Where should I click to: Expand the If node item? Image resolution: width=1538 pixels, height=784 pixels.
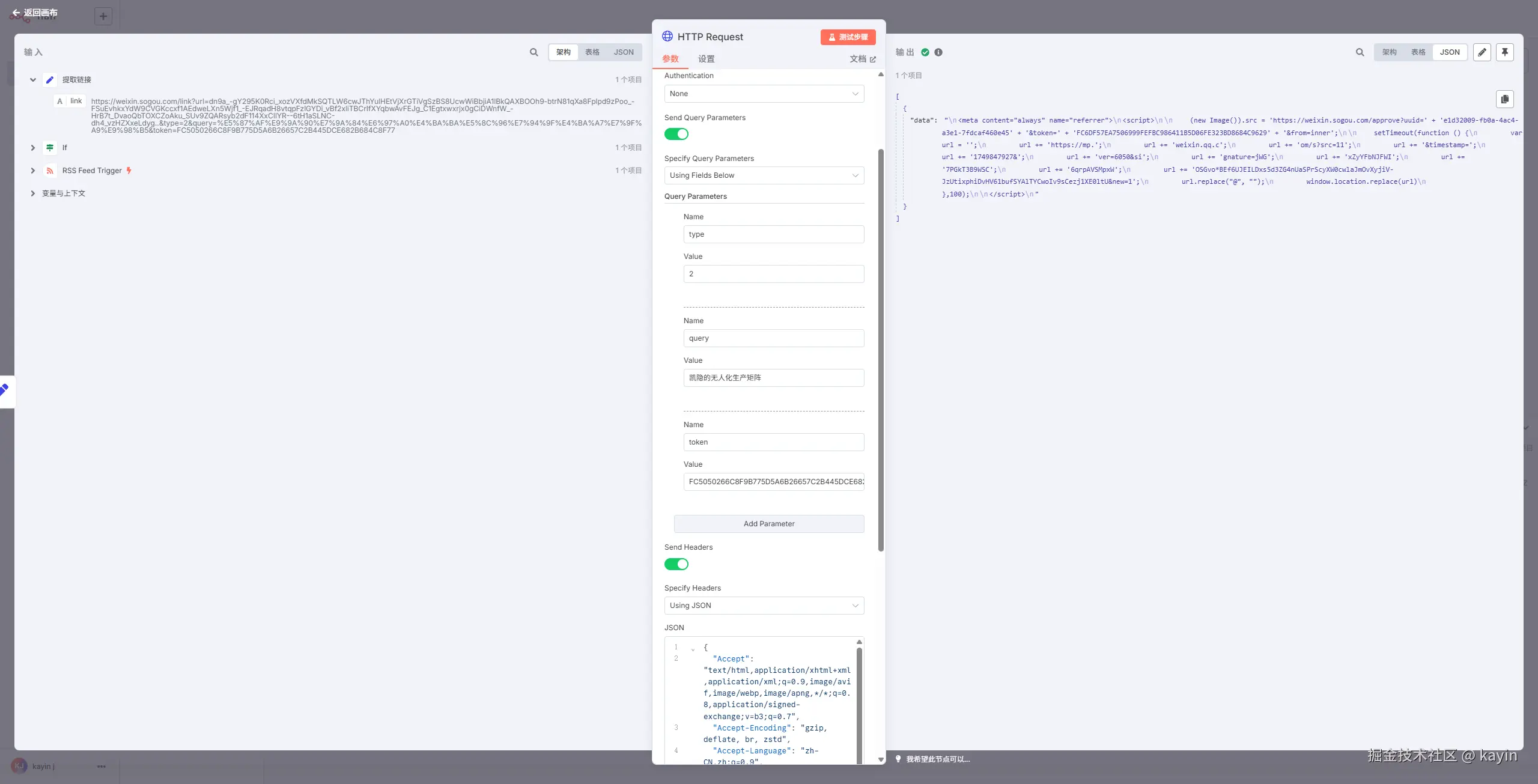[x=32, y=148]
